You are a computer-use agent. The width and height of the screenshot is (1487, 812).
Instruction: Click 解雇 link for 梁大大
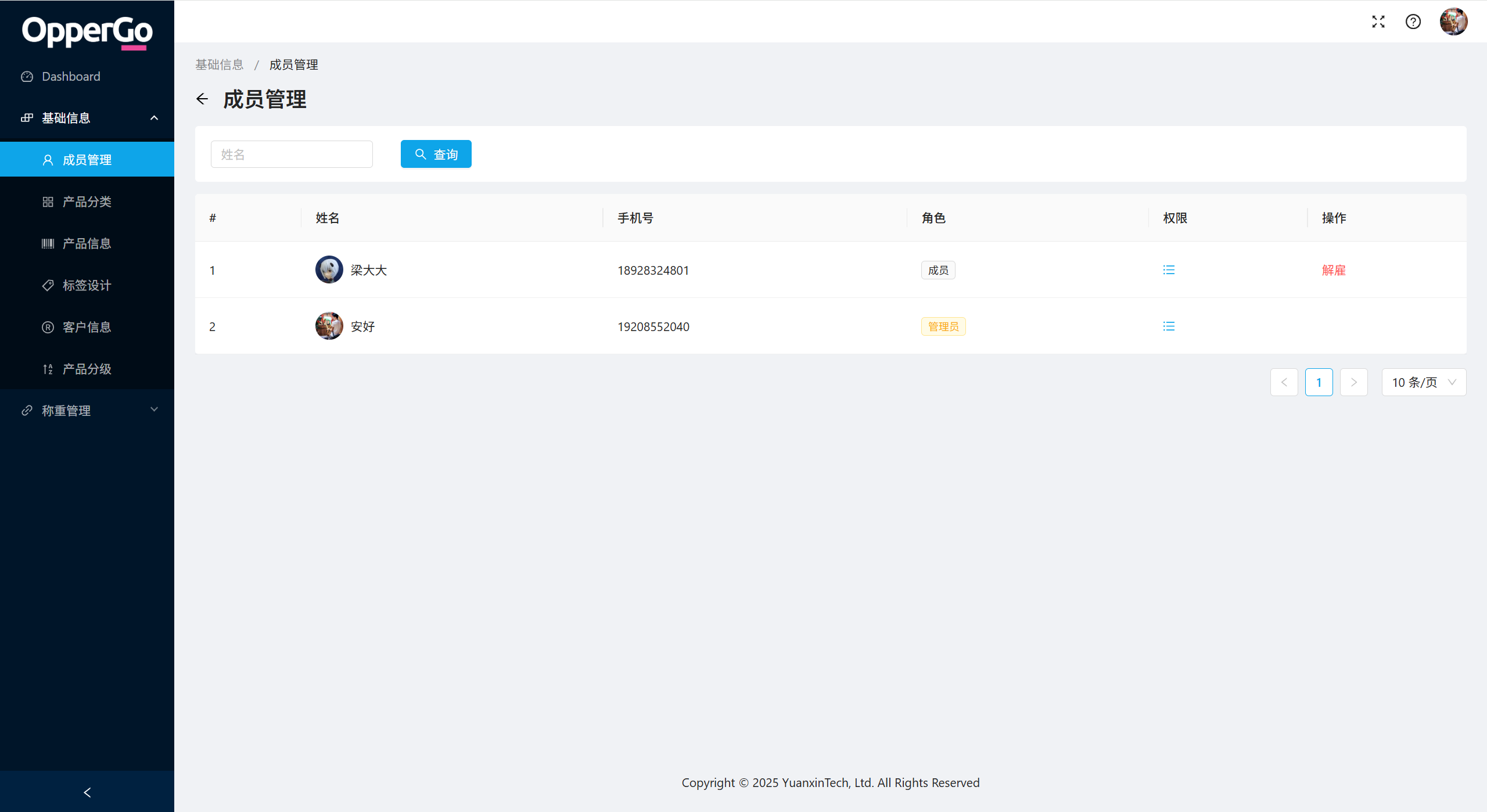click(x=1334, y=270)
